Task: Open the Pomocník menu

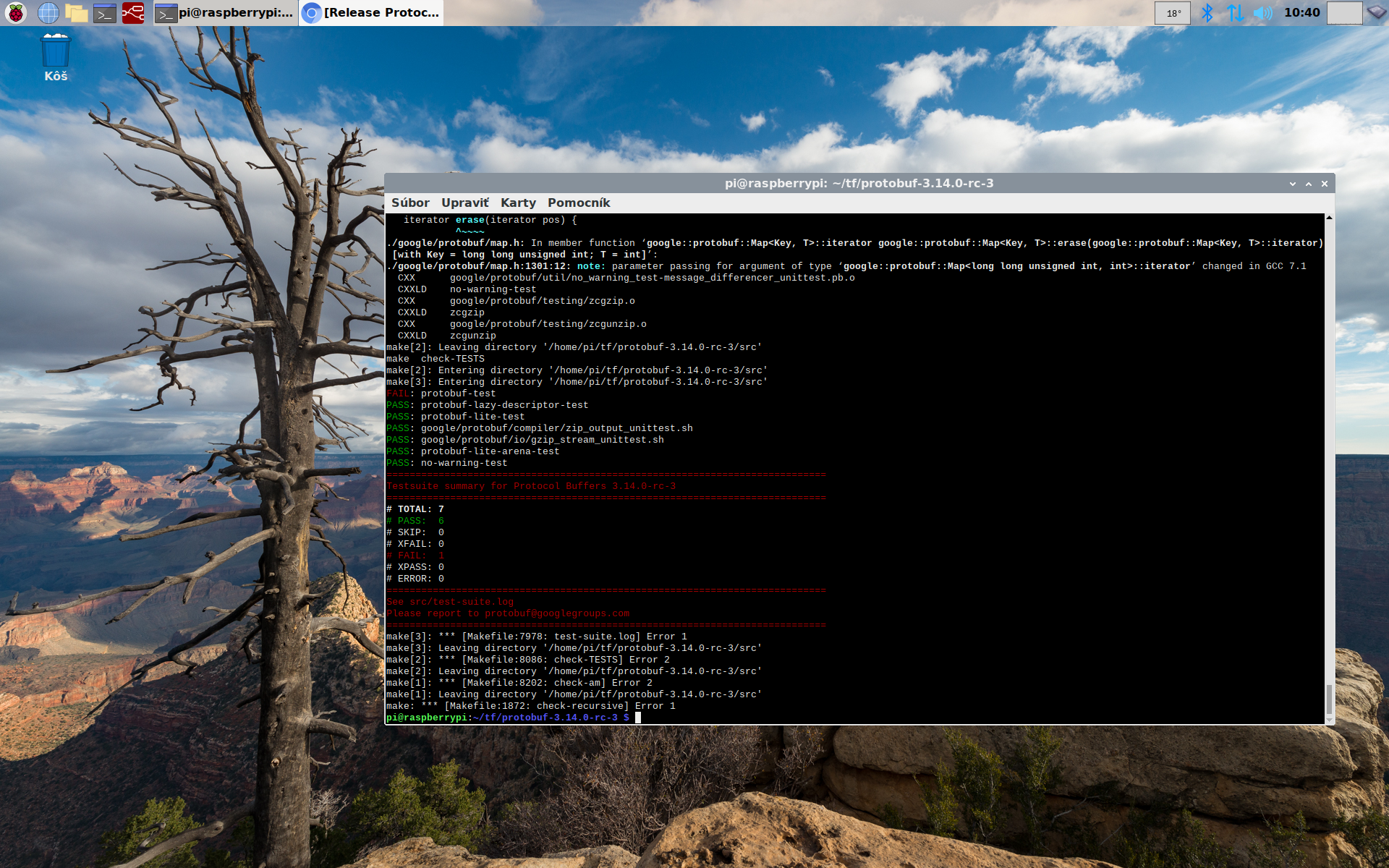Action: 579,203
